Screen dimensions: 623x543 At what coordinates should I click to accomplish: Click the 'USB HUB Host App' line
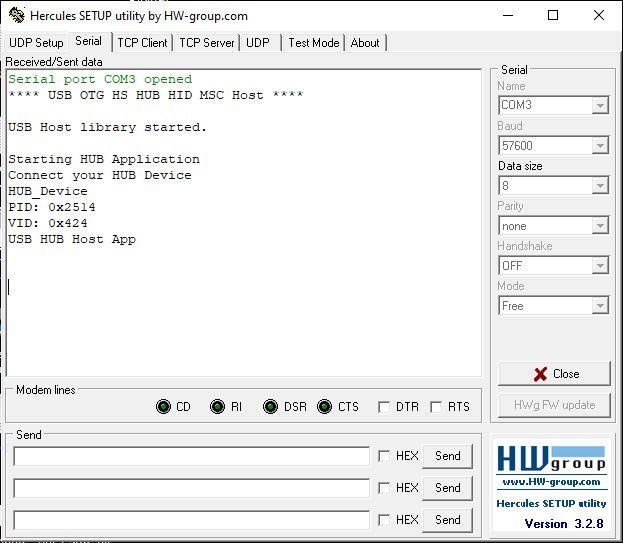(x=72, y=239)
